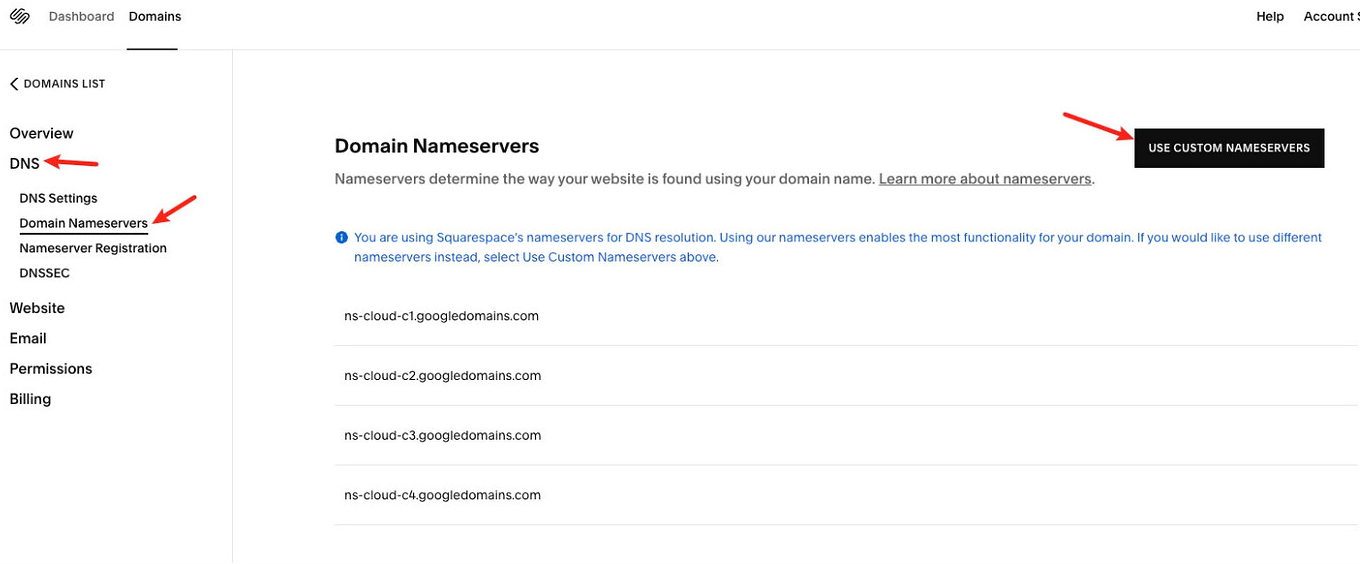
Task: Click the Use Custom Nameservers button
Action: coord(1229,148)
